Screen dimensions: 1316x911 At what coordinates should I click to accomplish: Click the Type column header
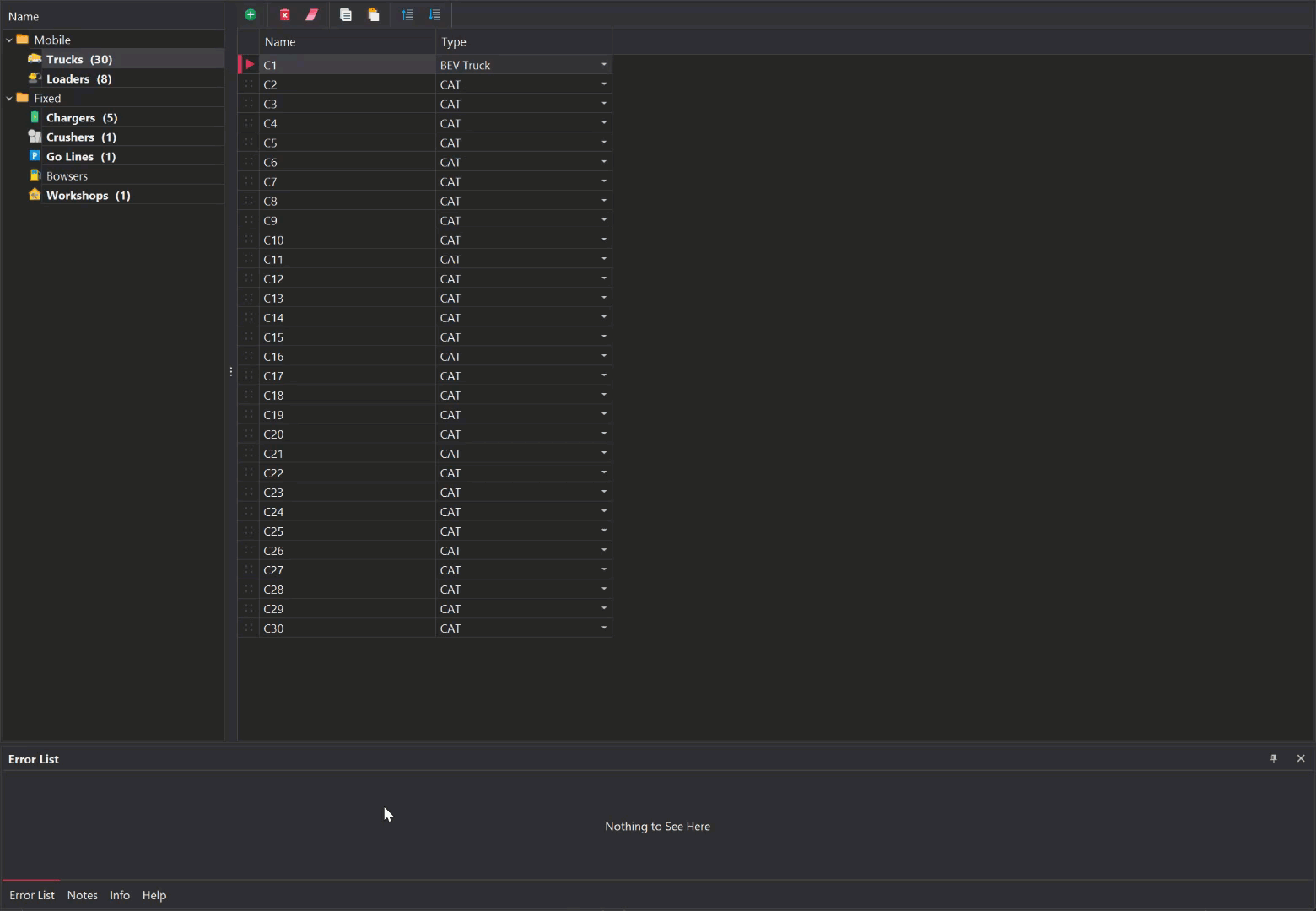point(454,41)
